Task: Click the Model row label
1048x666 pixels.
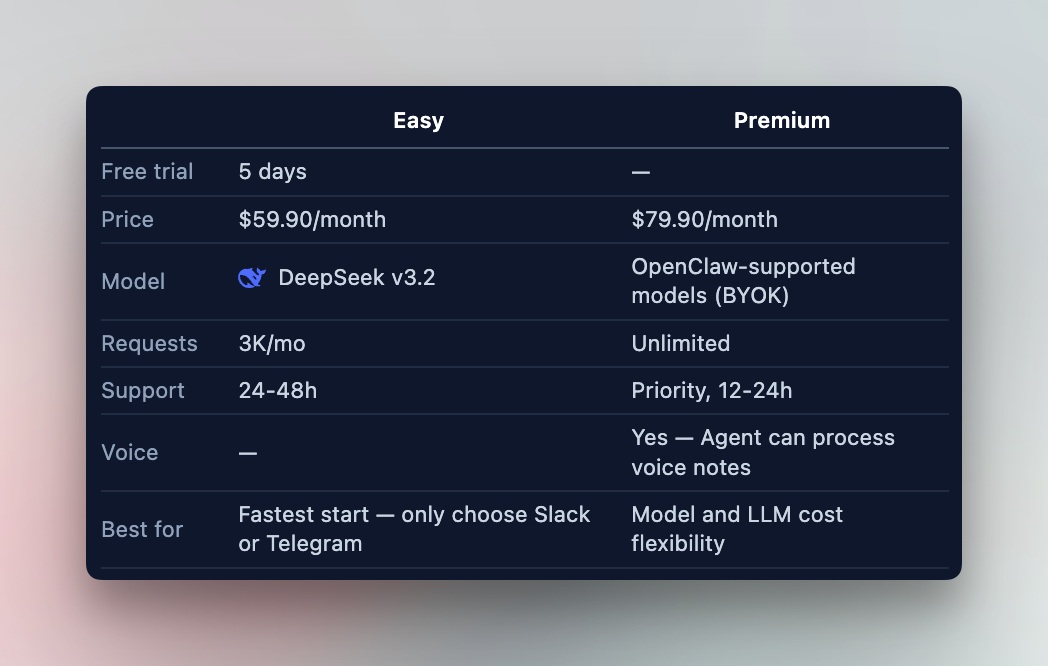Action: 133,282
